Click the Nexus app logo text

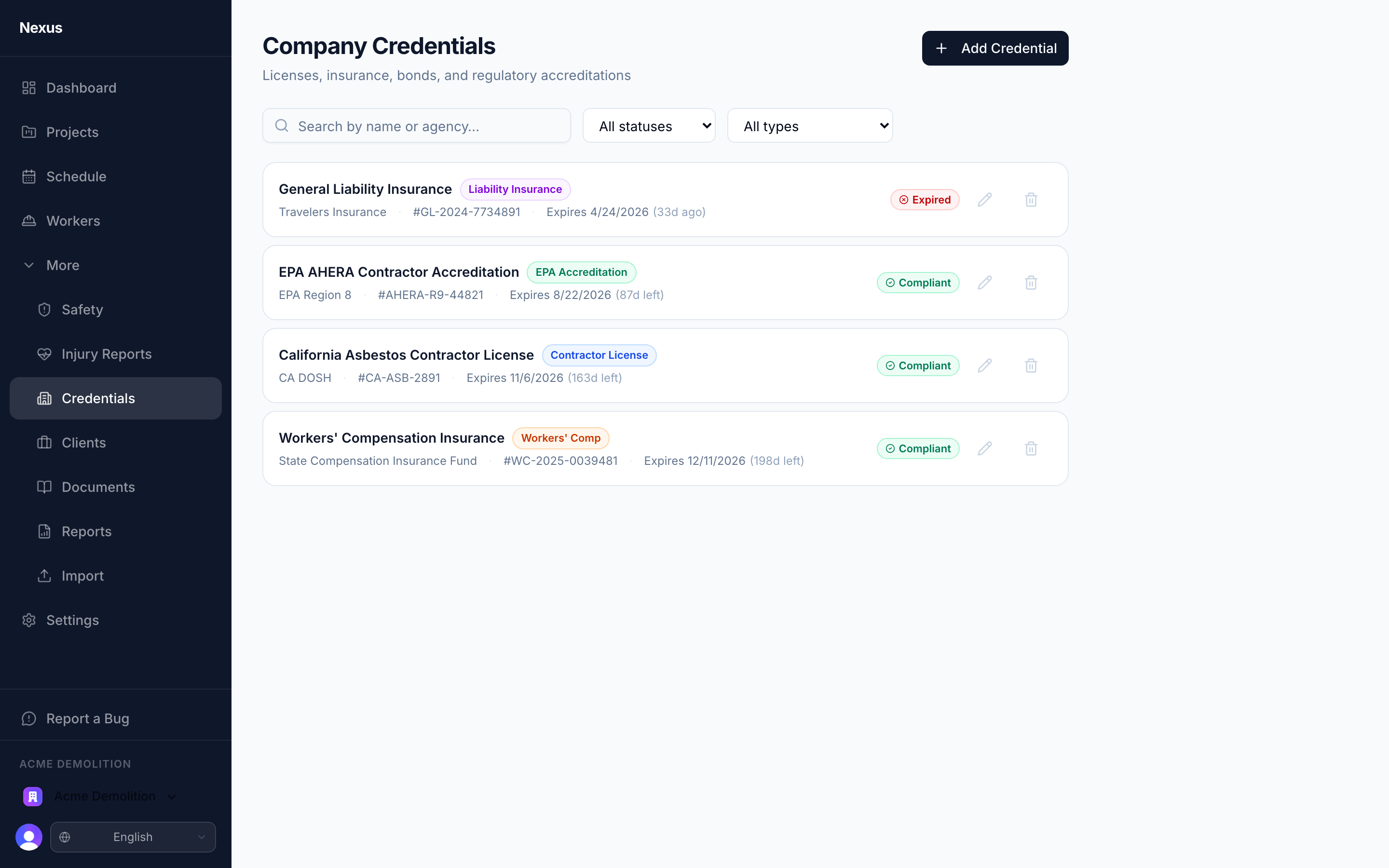coord(41,27)
